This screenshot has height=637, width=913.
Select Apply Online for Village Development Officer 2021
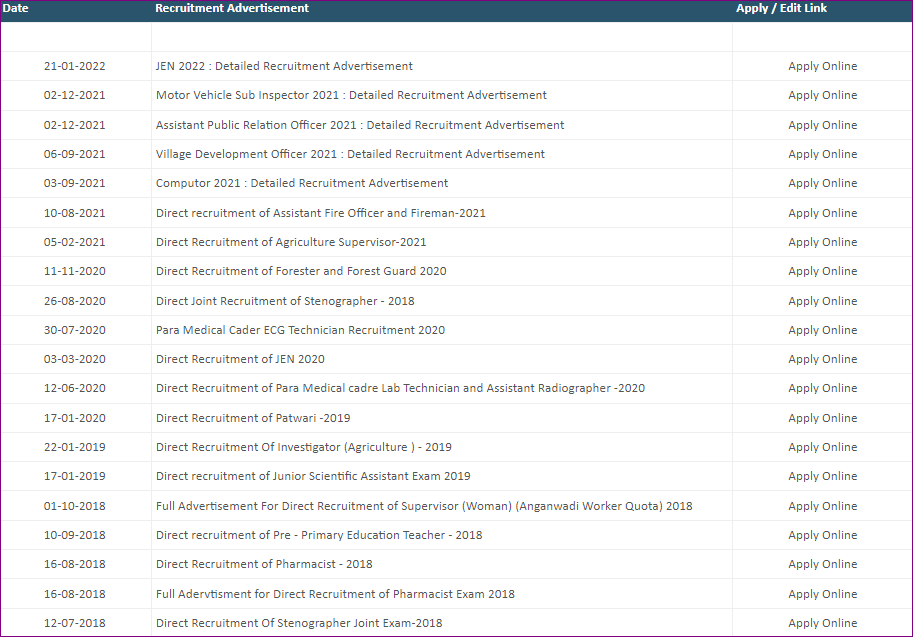822,154
